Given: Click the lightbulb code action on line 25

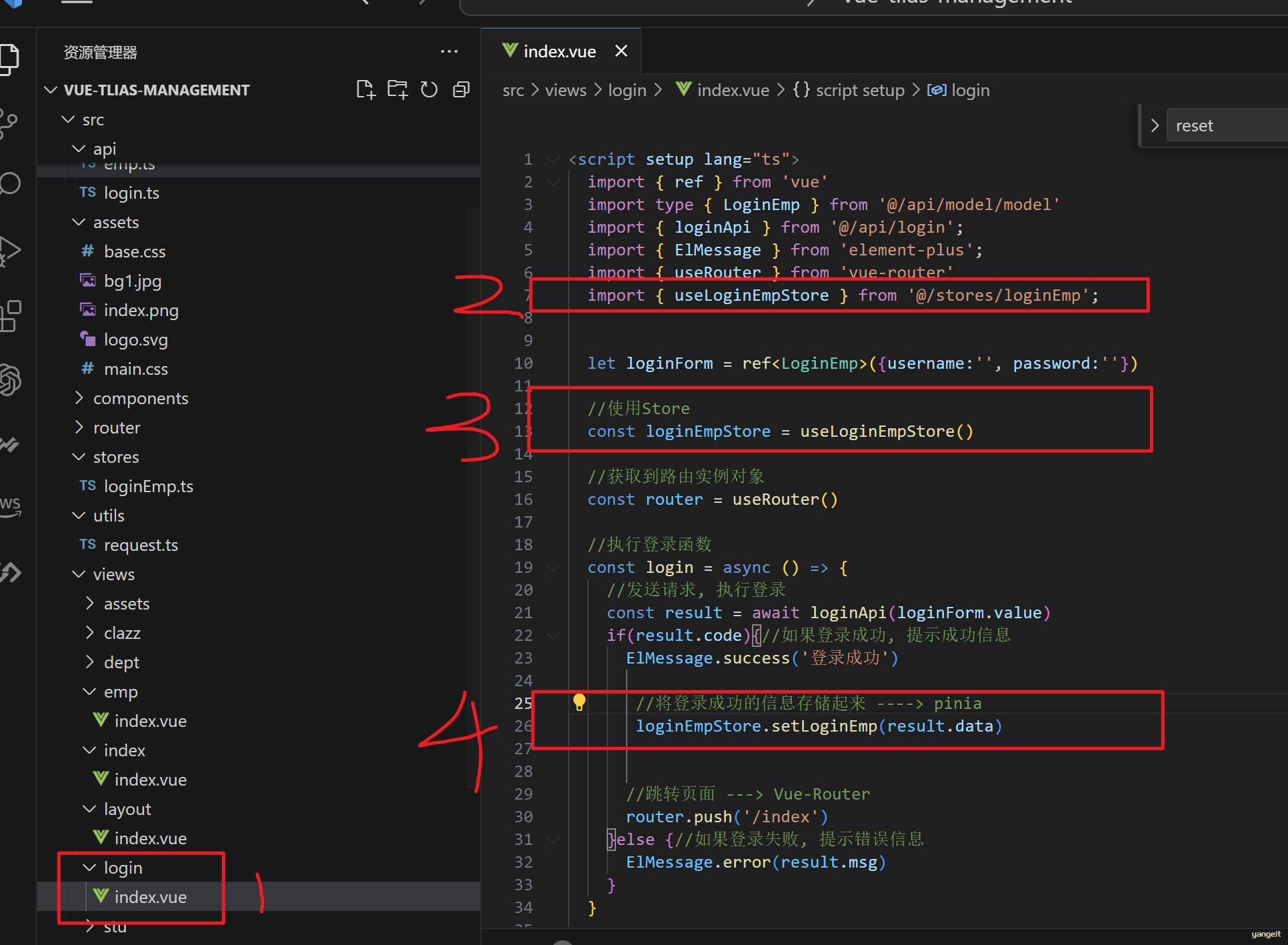Looking at the screenshot, I should 579,702.
